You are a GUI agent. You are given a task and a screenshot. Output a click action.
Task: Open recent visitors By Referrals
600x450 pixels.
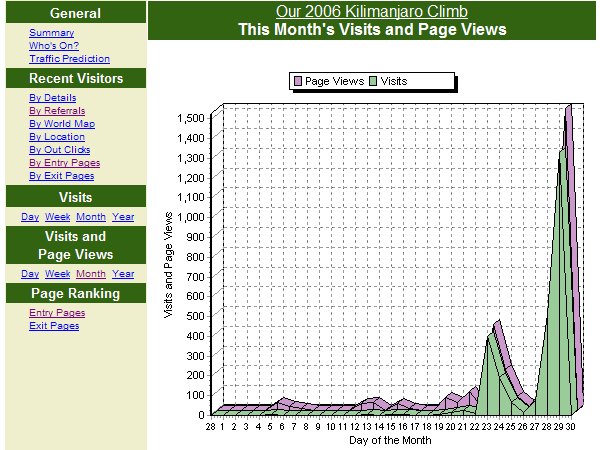point(57,111)
